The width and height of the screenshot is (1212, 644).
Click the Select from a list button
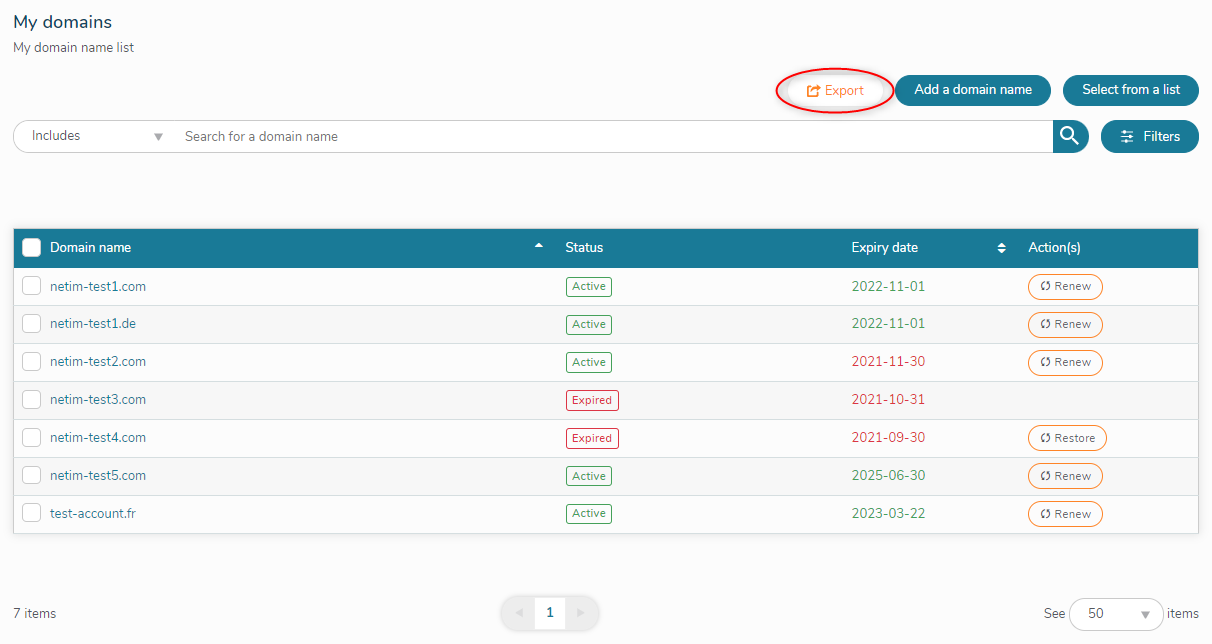[x=1130, y=90]
